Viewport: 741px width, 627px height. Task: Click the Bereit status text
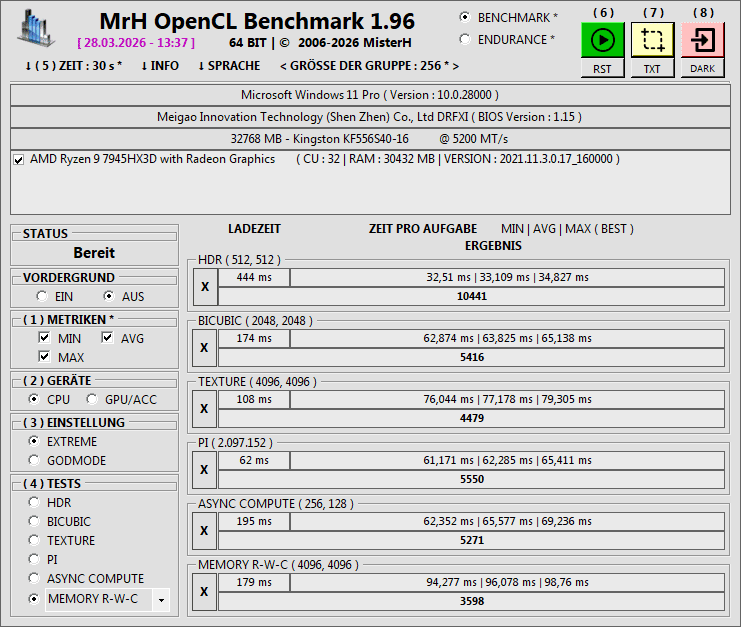[94, 253]
